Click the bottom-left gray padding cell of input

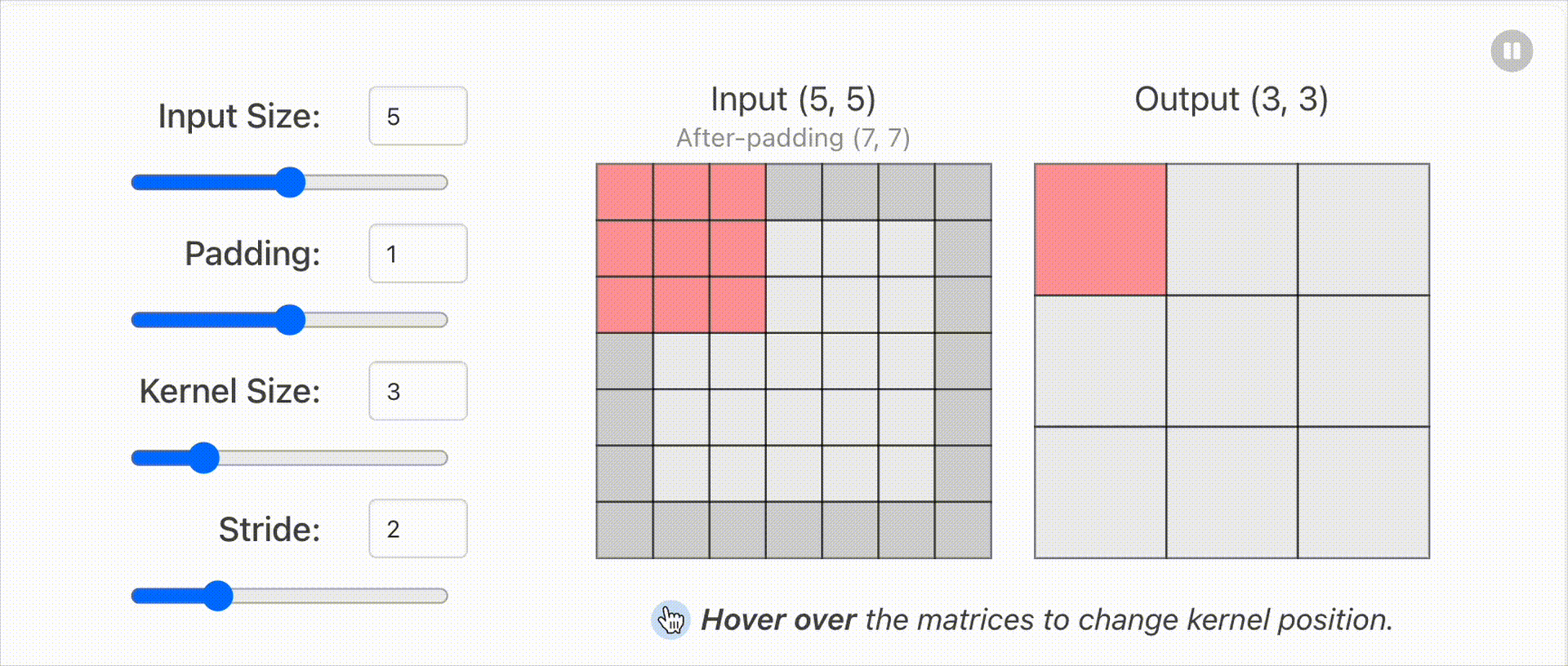[x=625, y=530]
